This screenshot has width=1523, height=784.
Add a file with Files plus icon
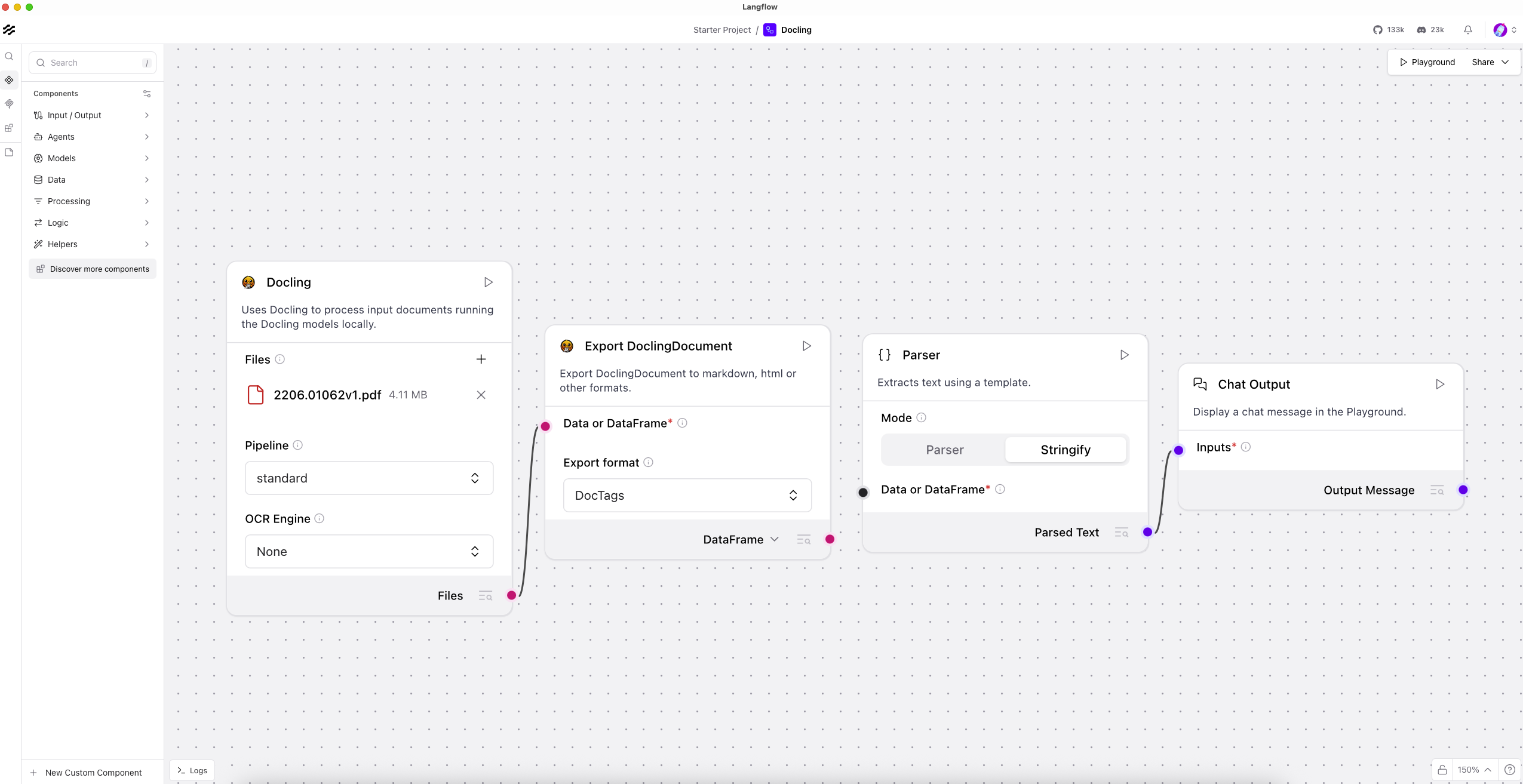coord(481,359)
